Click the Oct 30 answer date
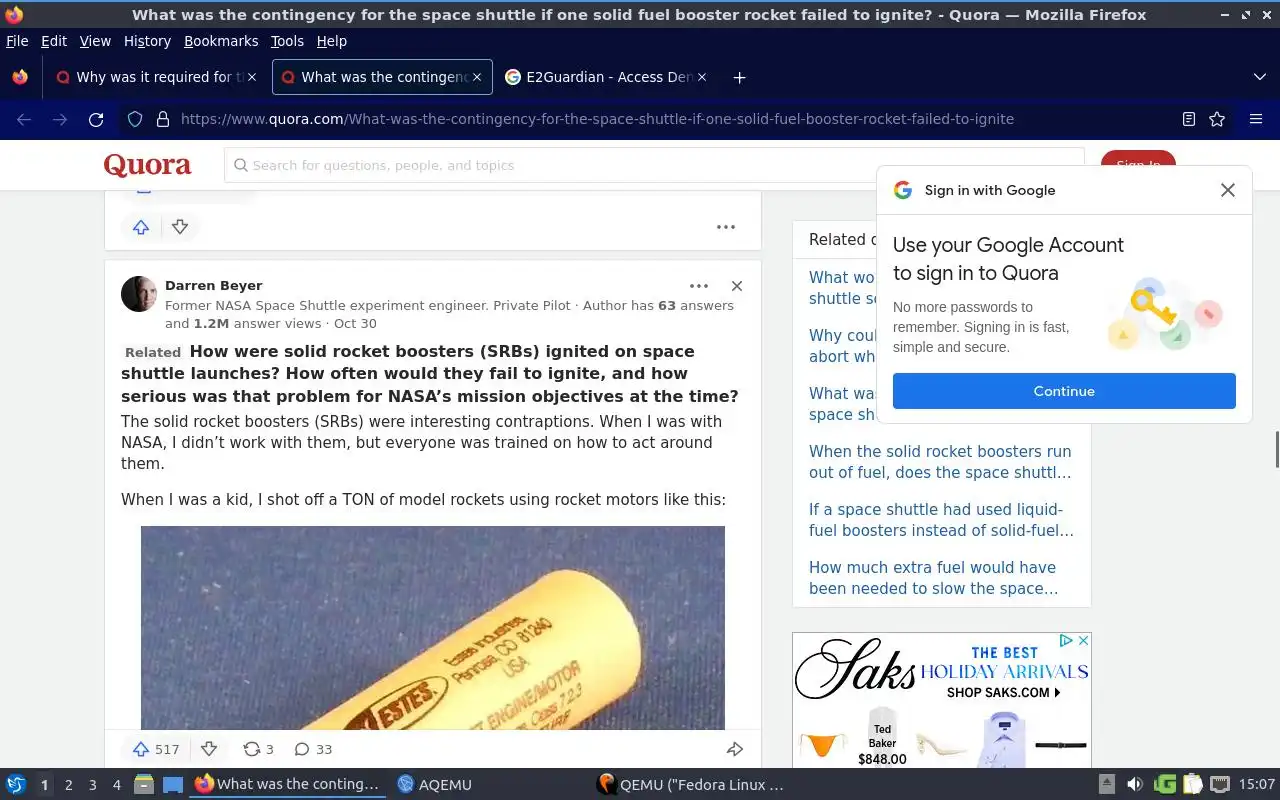Viewport: 1280px width, 800px height. tap(355, 323)
